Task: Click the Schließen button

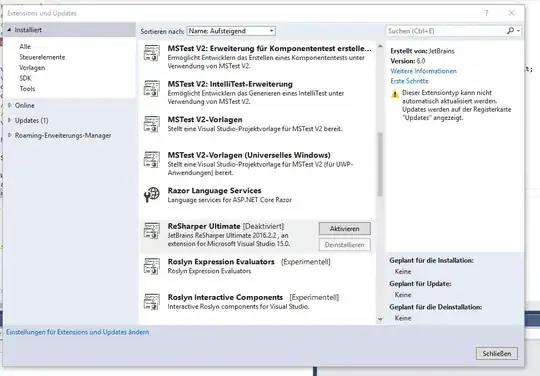Action: coord(497,354)
